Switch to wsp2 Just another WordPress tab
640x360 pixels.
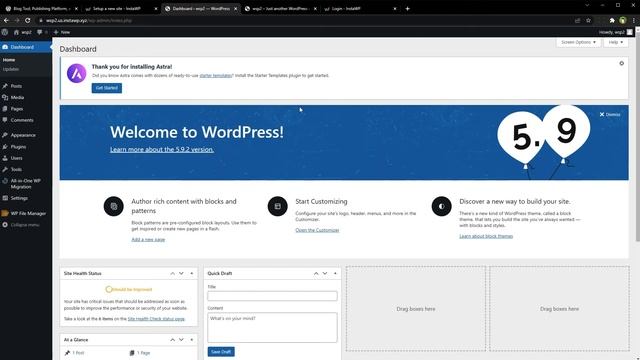tap(281, 9)
